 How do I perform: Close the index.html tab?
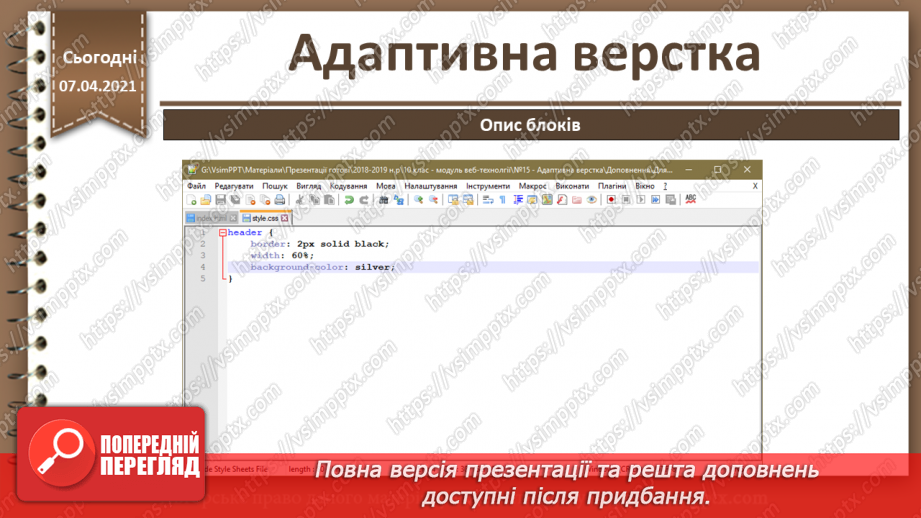pos(233,218)
